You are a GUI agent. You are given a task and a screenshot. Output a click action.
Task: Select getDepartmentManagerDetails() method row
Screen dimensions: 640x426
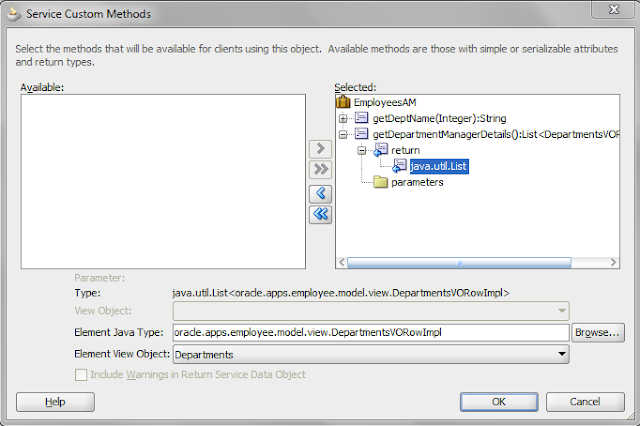click(x=496, y=134)
